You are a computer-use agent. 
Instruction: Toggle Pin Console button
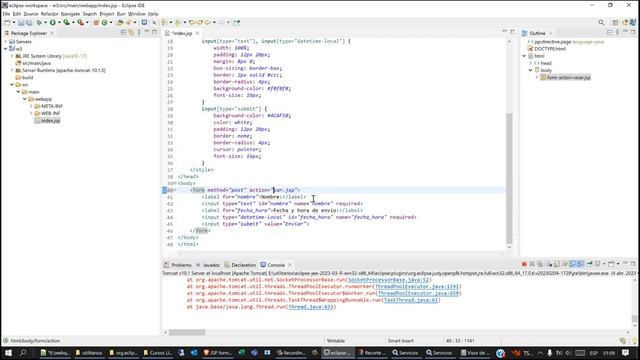click(x=590, y=264)
